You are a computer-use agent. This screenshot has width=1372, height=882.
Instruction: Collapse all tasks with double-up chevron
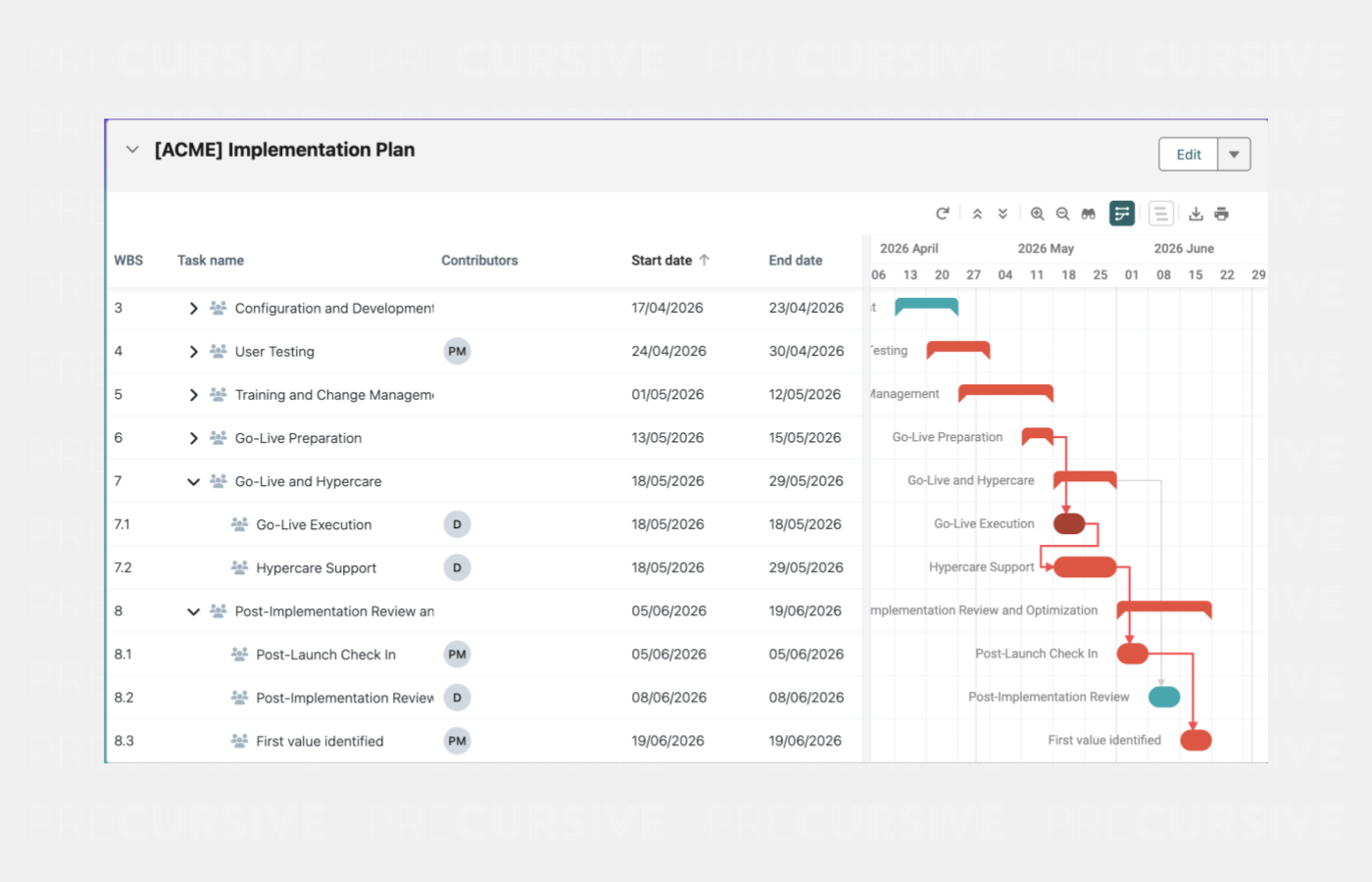coord(977,214)
